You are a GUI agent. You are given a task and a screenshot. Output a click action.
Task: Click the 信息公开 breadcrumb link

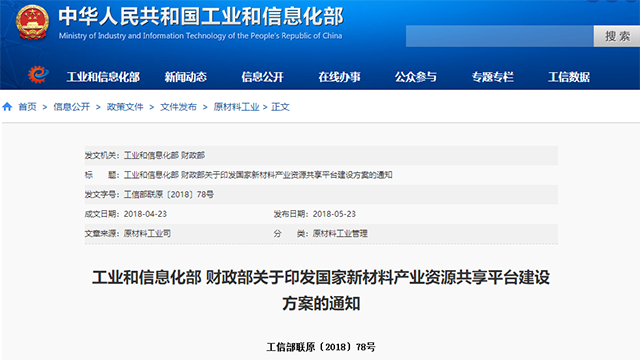pos(72,107)
